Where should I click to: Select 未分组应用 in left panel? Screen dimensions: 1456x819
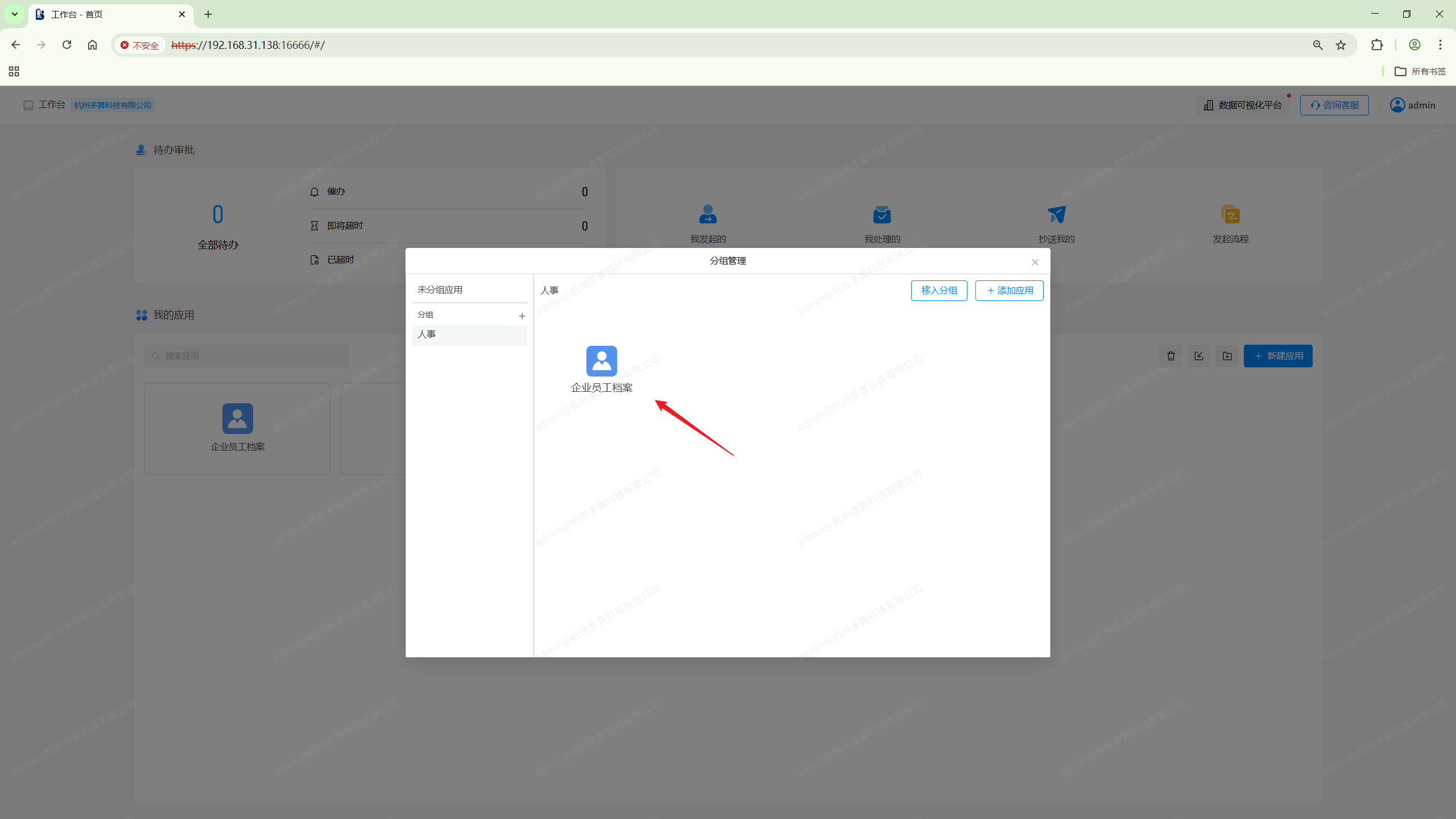pyautogui.click(x=440, y=289)
